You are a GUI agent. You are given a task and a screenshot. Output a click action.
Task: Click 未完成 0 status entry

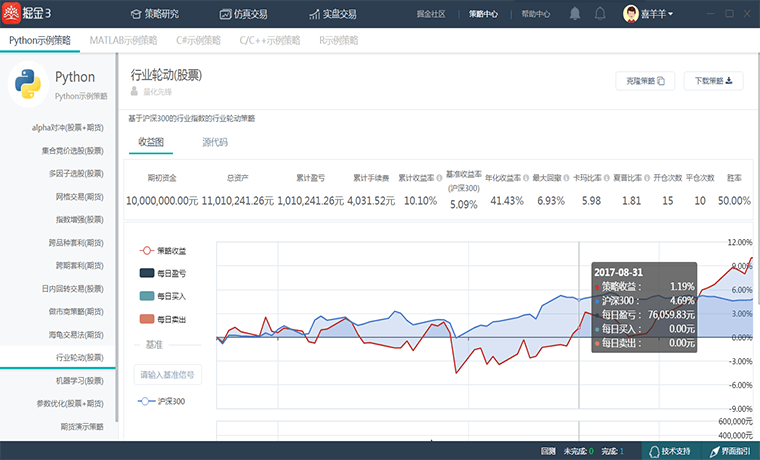click(x=578, y=451)
